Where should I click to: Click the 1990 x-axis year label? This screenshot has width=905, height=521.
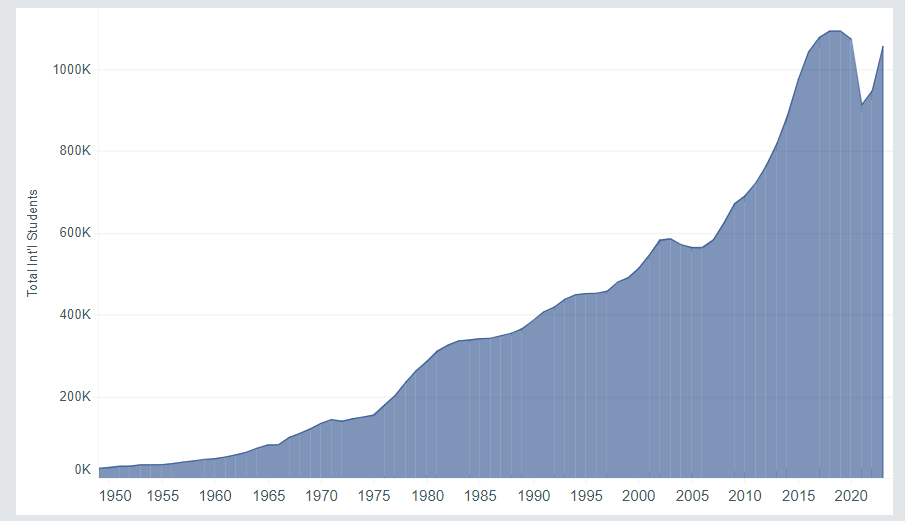pos(533,496)
